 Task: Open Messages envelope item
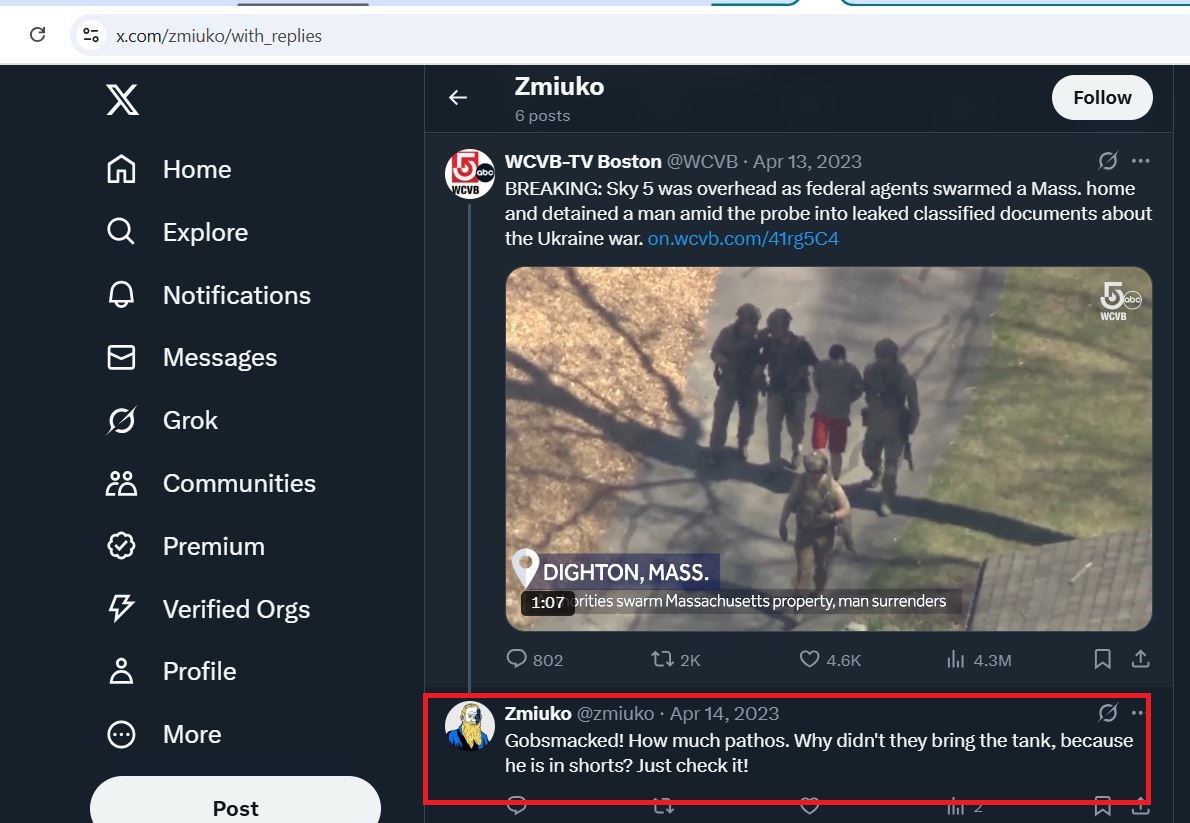[x=191, y=357]
